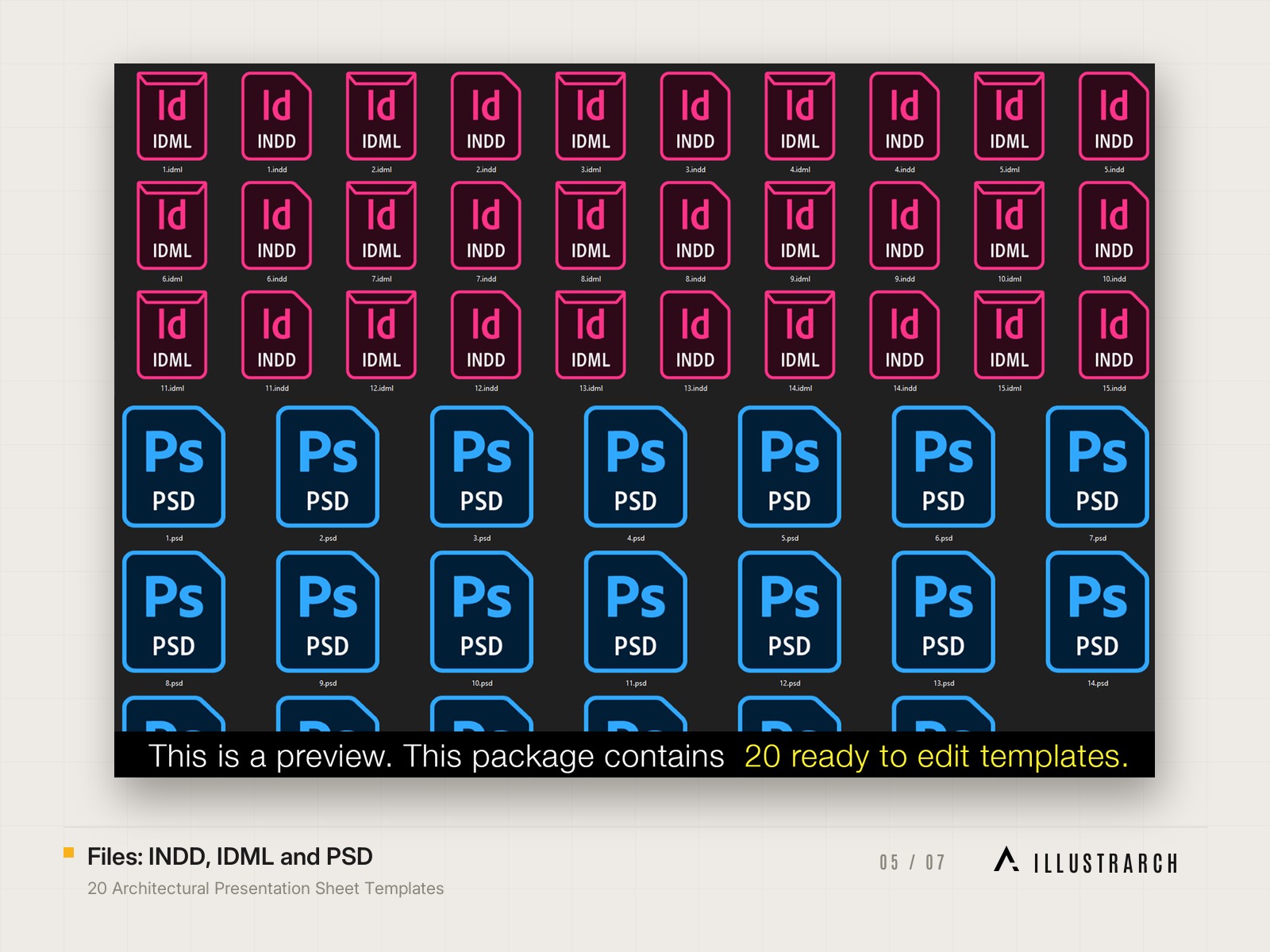1270x952 pixels.
Task: Click 'This is a preview' banner text
Action: pos(270,756)
